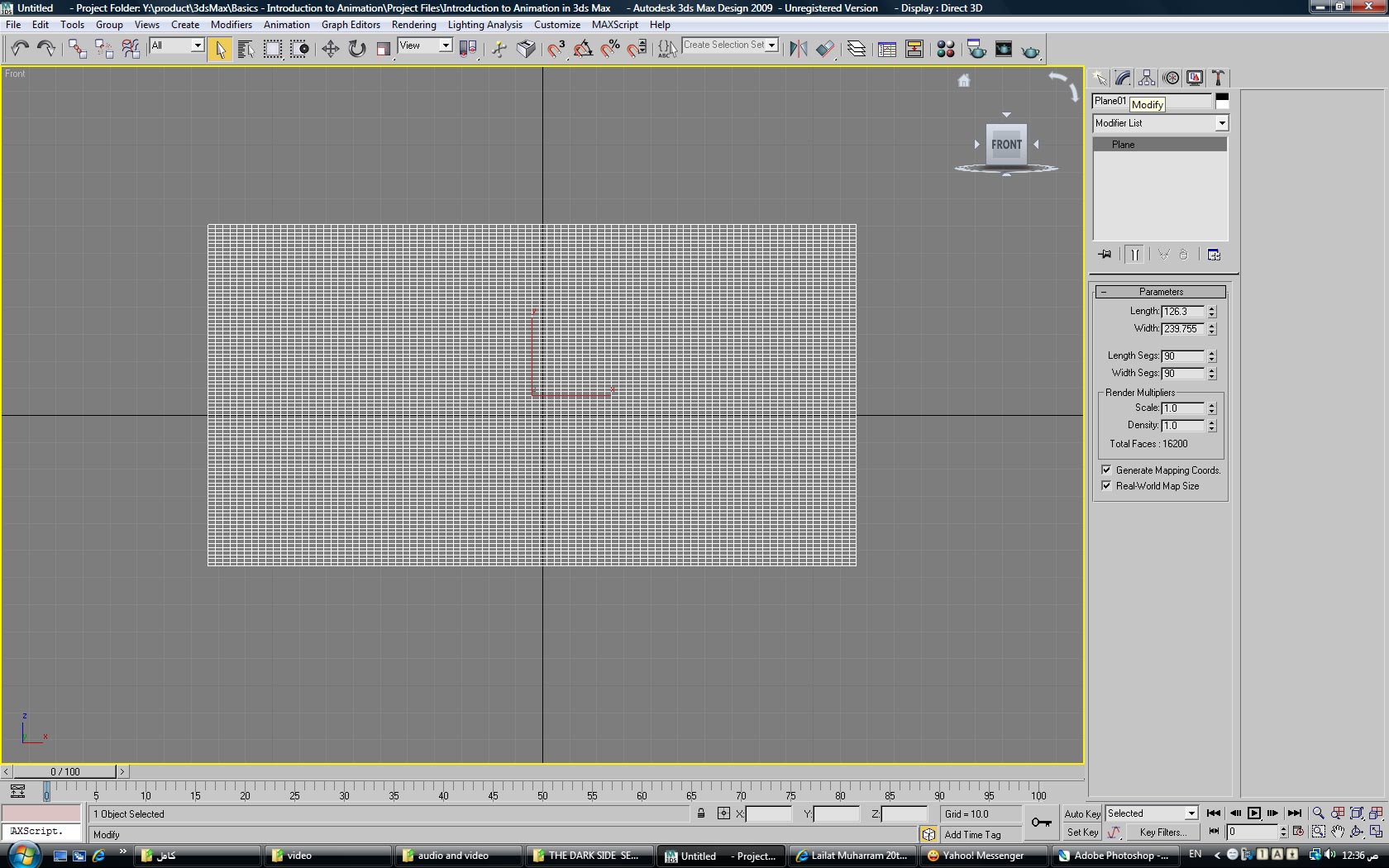The image size is (1389, 868).
Task: Open the Material Editor icon
Action: pyautogui.click(x=946, y=49)
